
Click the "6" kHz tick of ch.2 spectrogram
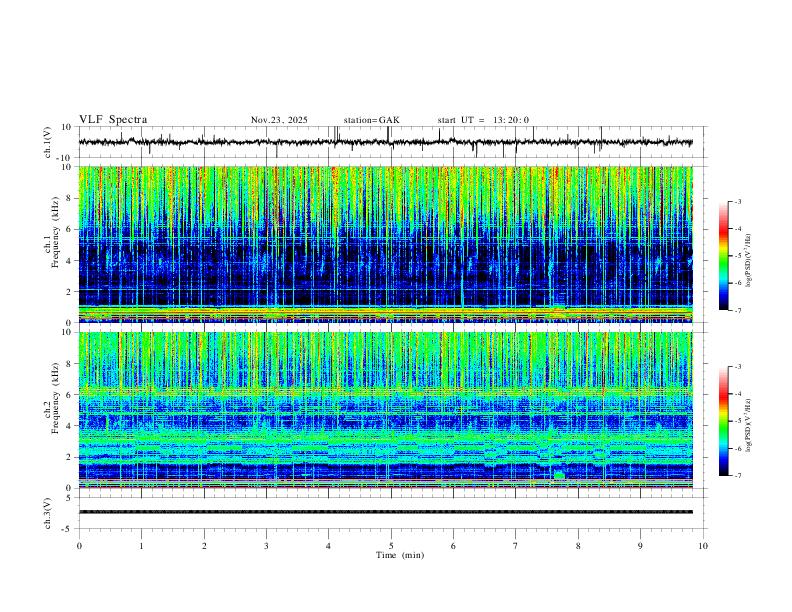coord(69,395)
